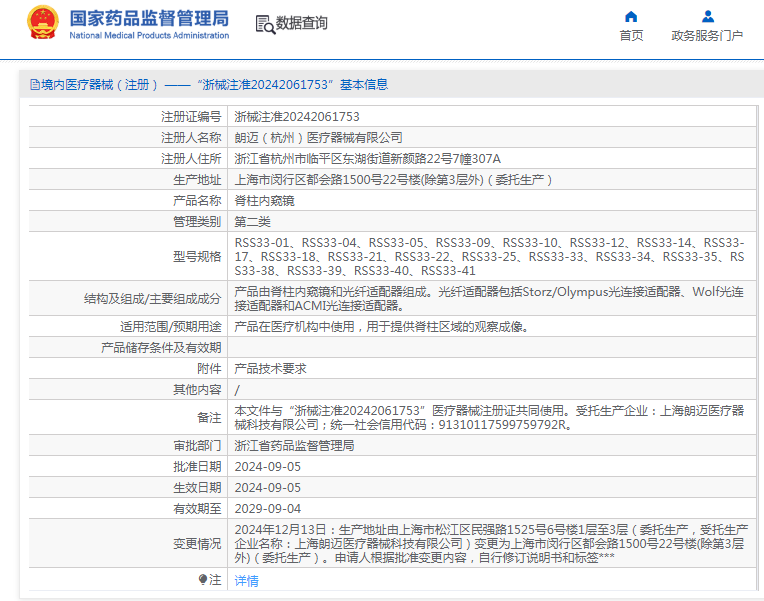Image resolution: width=764 pixels, height=601 pixels.
Task: Open the 数据查询 search icon
Action: [x=265, y=24]
